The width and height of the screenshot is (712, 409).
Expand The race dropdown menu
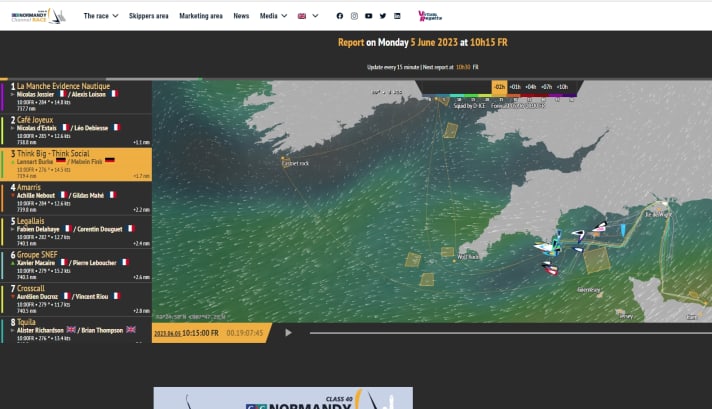click(101, 16)
